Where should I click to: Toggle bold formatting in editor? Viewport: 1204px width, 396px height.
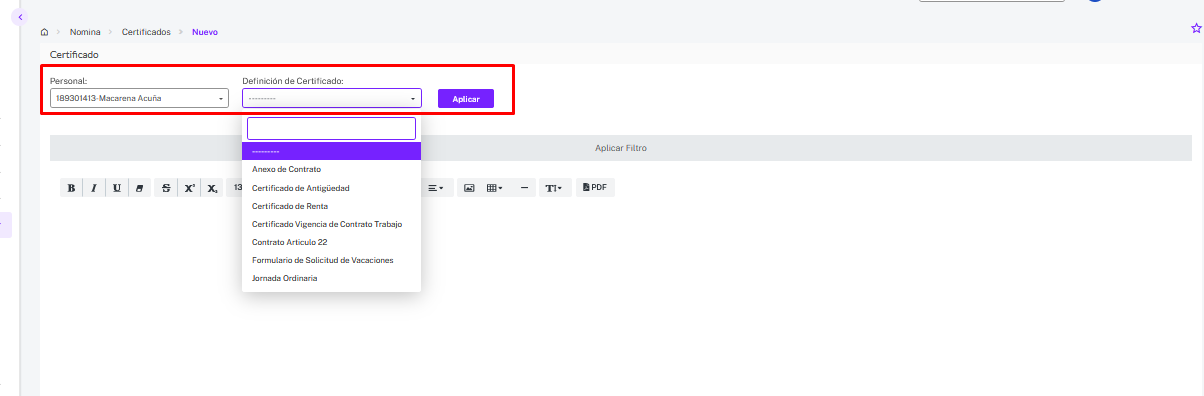(71, 187)
